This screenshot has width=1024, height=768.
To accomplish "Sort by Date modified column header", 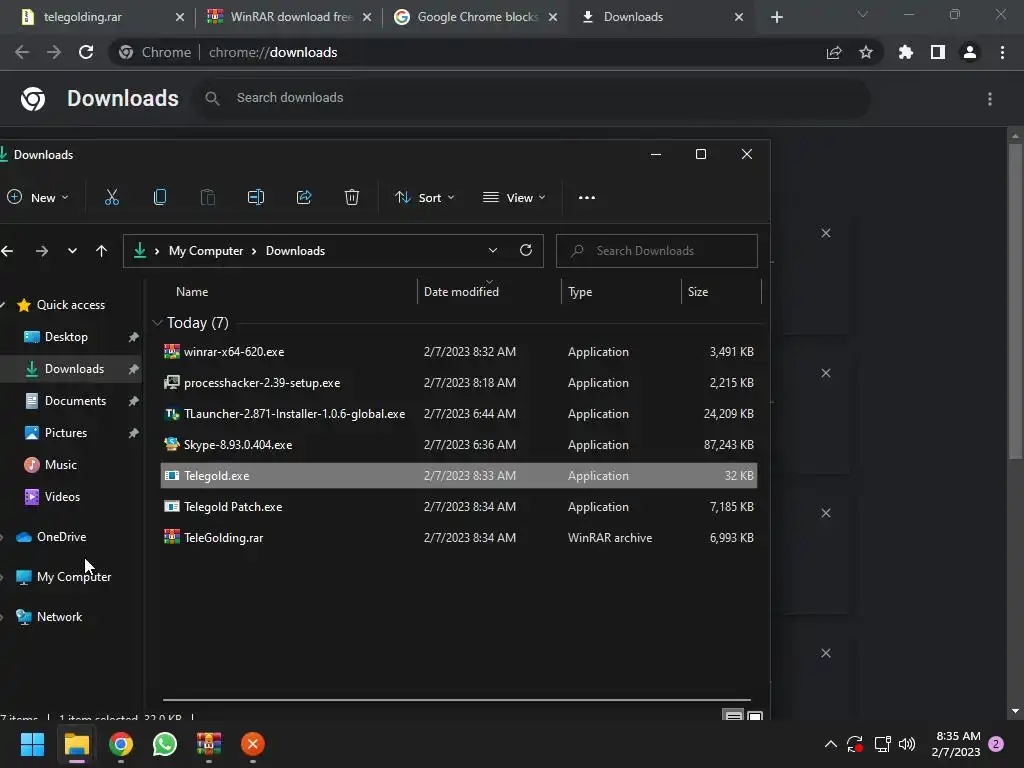I will [461, 292].
